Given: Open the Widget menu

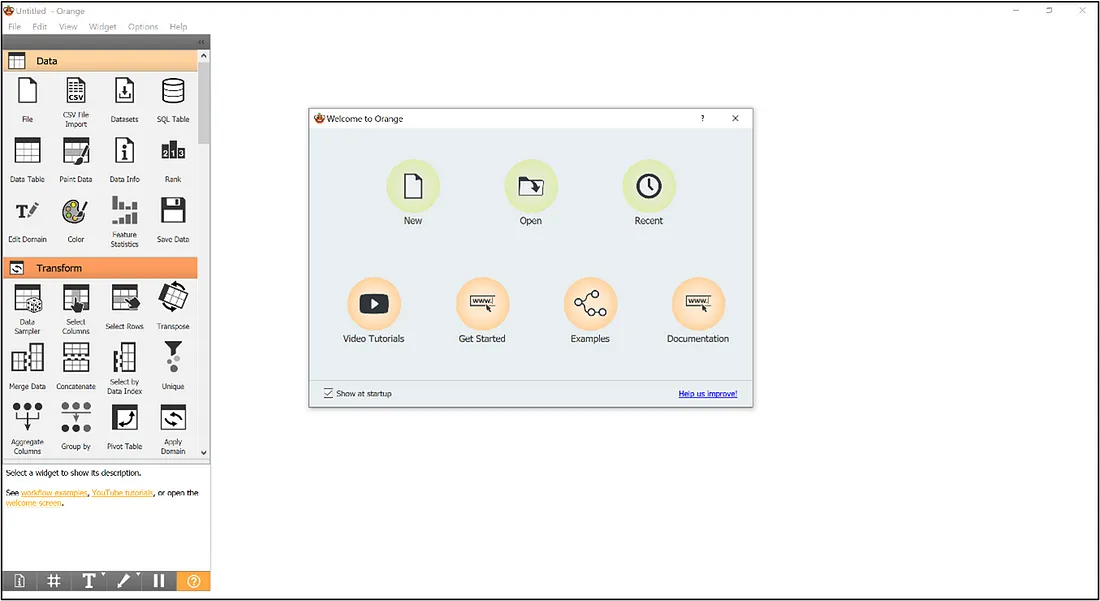Looking at the screenshot, I should tap(102, 27).
